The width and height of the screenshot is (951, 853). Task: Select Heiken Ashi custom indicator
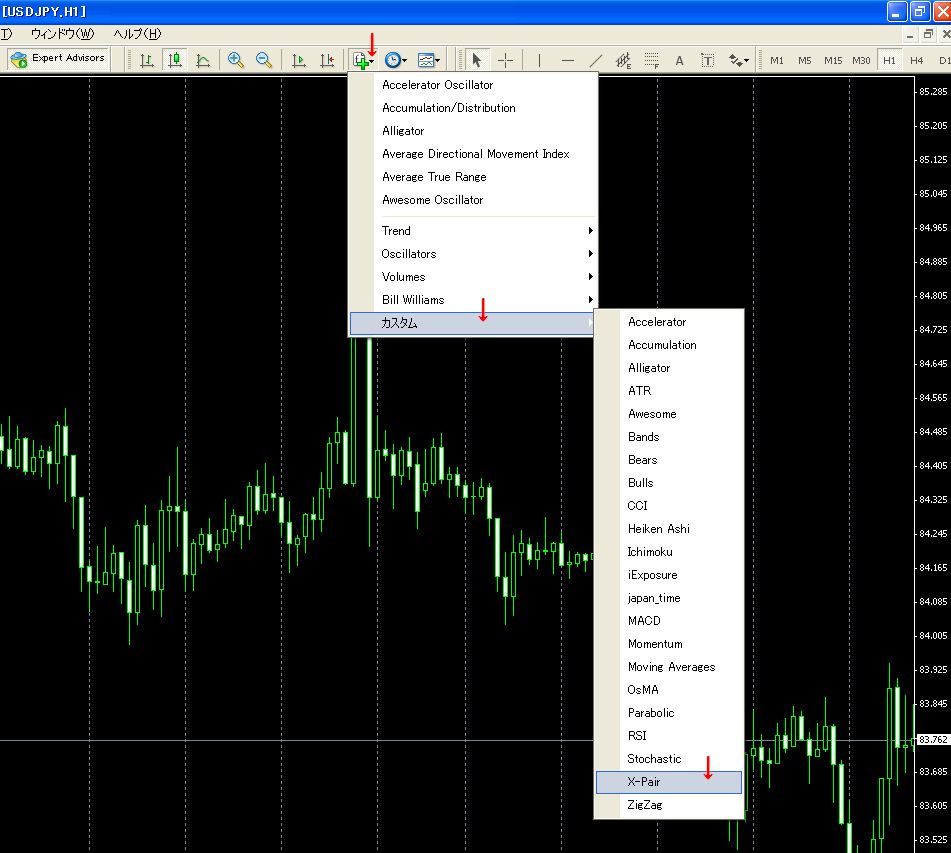click(x=669, y=530)
